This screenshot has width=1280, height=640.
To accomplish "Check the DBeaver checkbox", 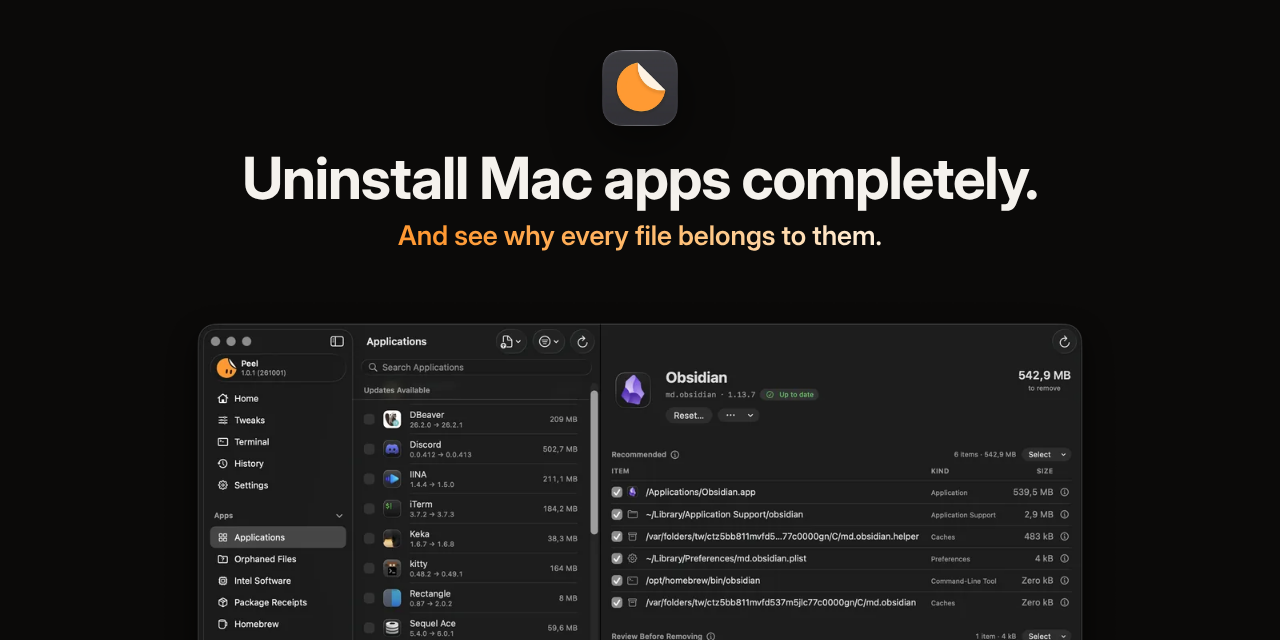I will [369, 419].
